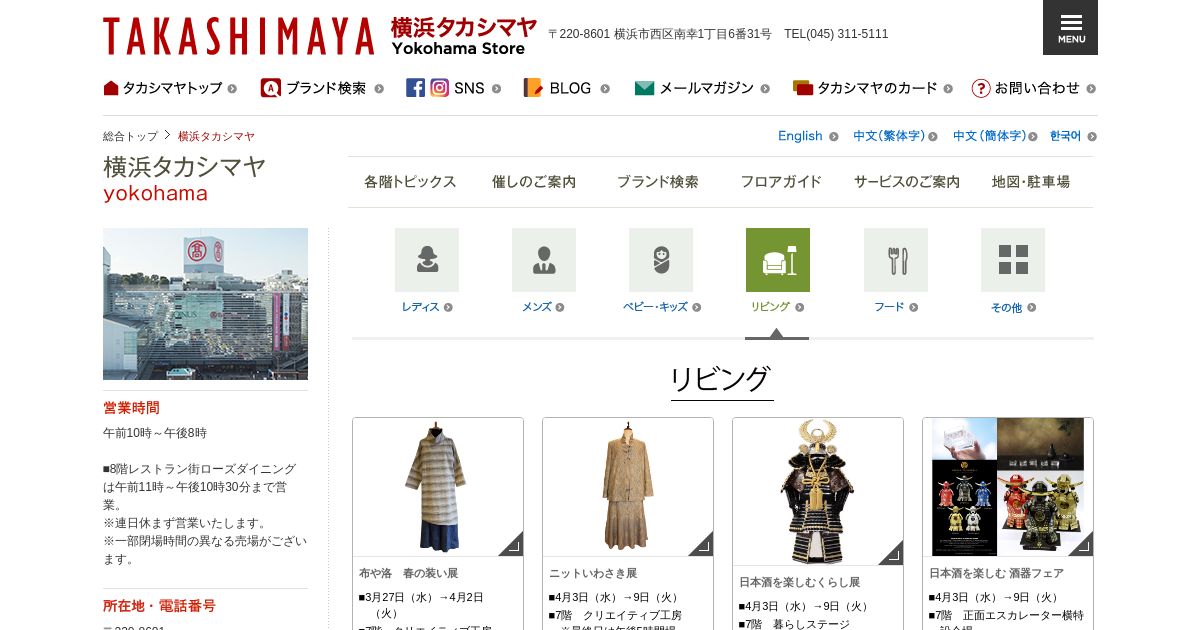Select the Food (フード) fork icon
The width and height of the screenshot is (1200, 630).
(896, 260)
